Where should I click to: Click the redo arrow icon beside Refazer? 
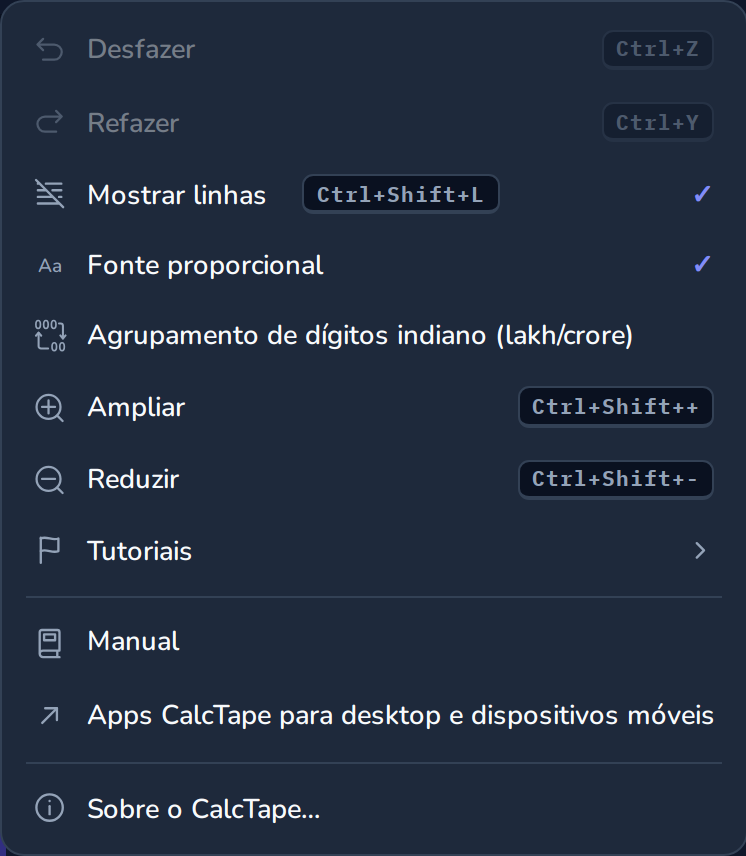(50, 122)
